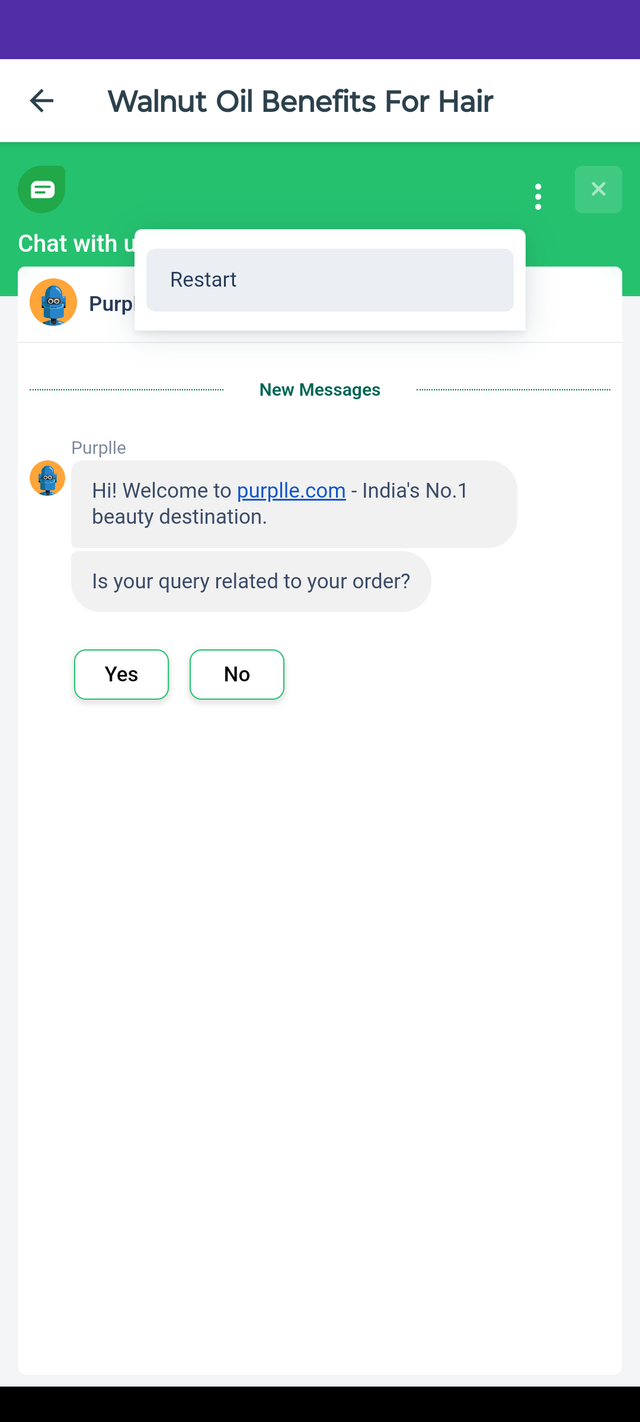The image size is (640, 1422).
Task: Tap the purple status bar at top
Action: coord(320,29)
